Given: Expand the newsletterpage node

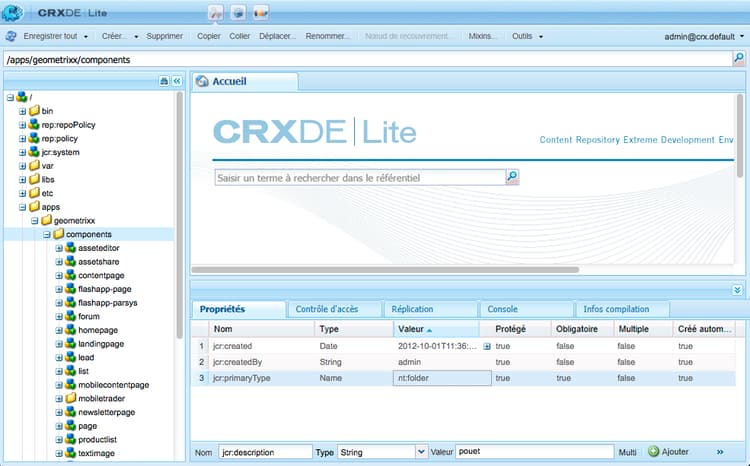Looking at the screenshot, I should (59, 412).
